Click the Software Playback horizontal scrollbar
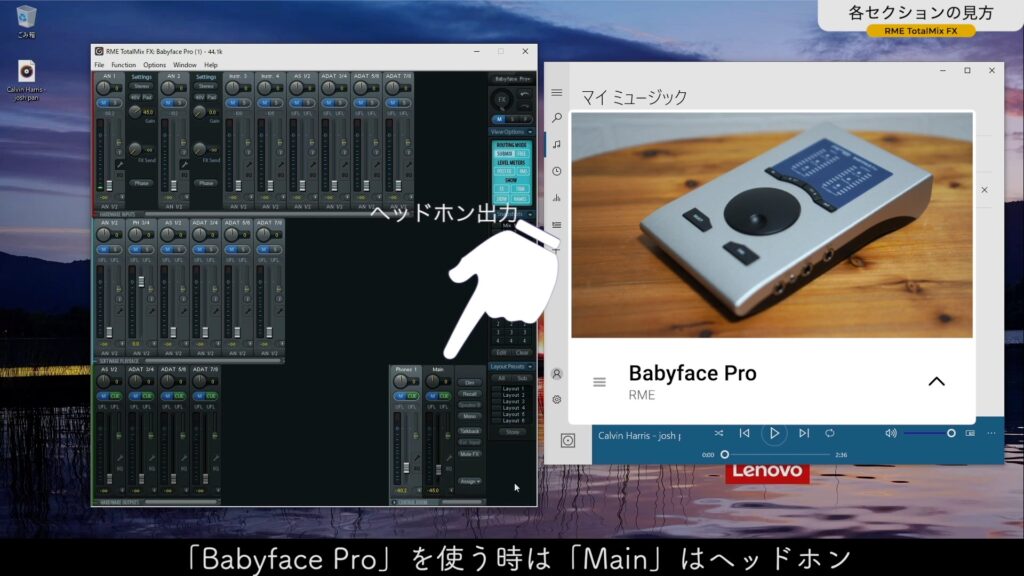The height and width of the screenshot is (576, 1024). click(x=214, y=360)
